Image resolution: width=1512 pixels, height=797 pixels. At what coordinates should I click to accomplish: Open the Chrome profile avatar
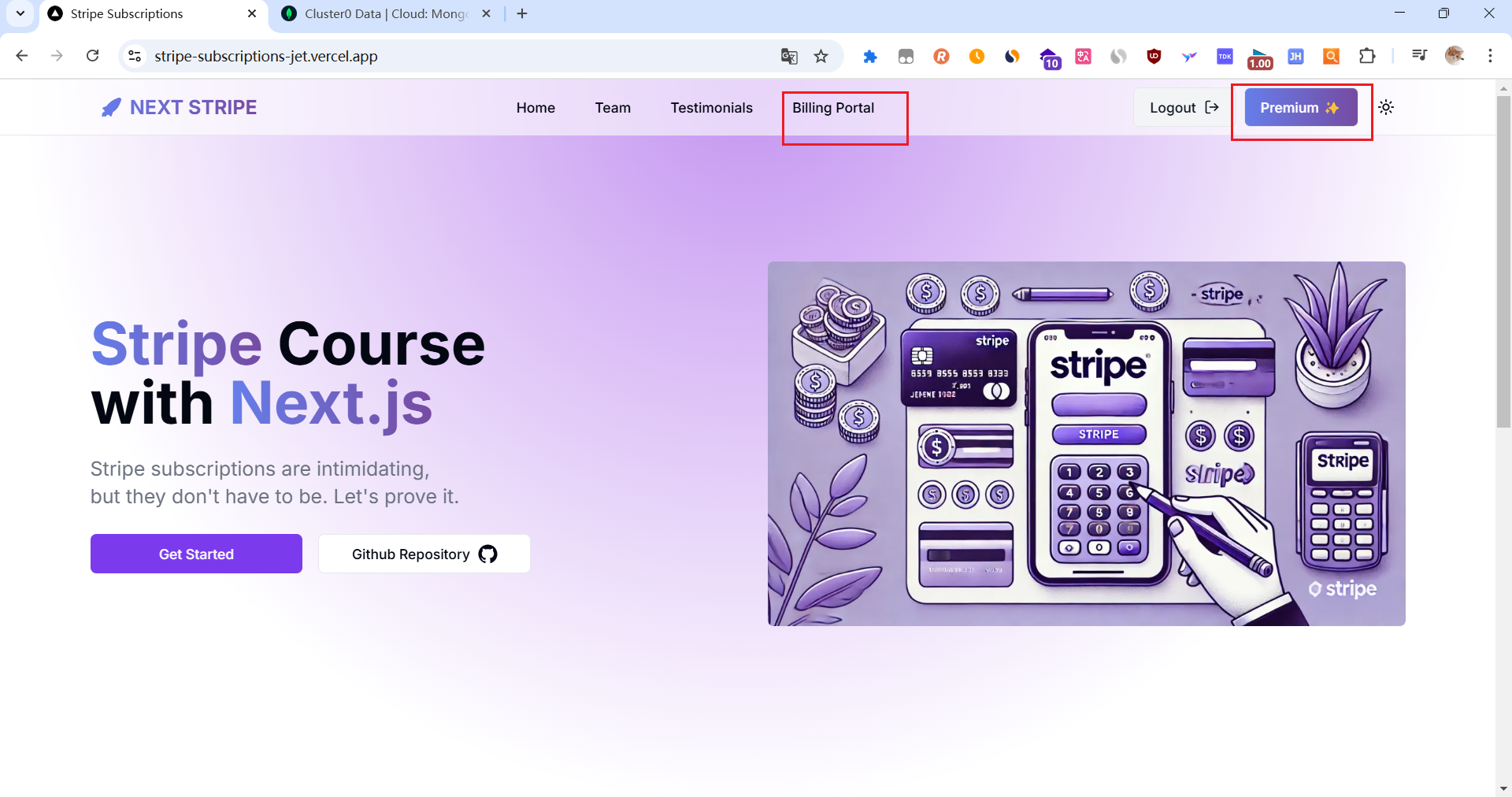pyautogui.click(x=1454, y=55)
